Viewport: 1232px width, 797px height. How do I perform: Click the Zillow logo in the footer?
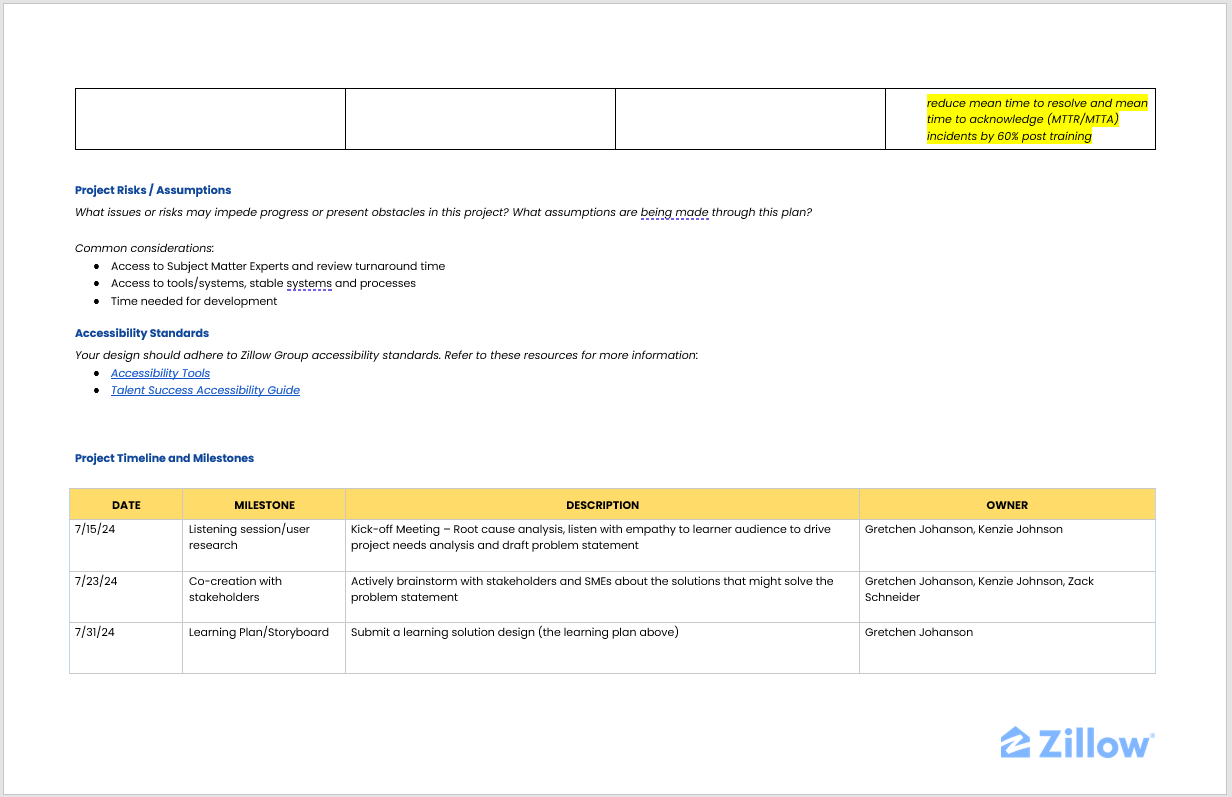(1077, 743)
